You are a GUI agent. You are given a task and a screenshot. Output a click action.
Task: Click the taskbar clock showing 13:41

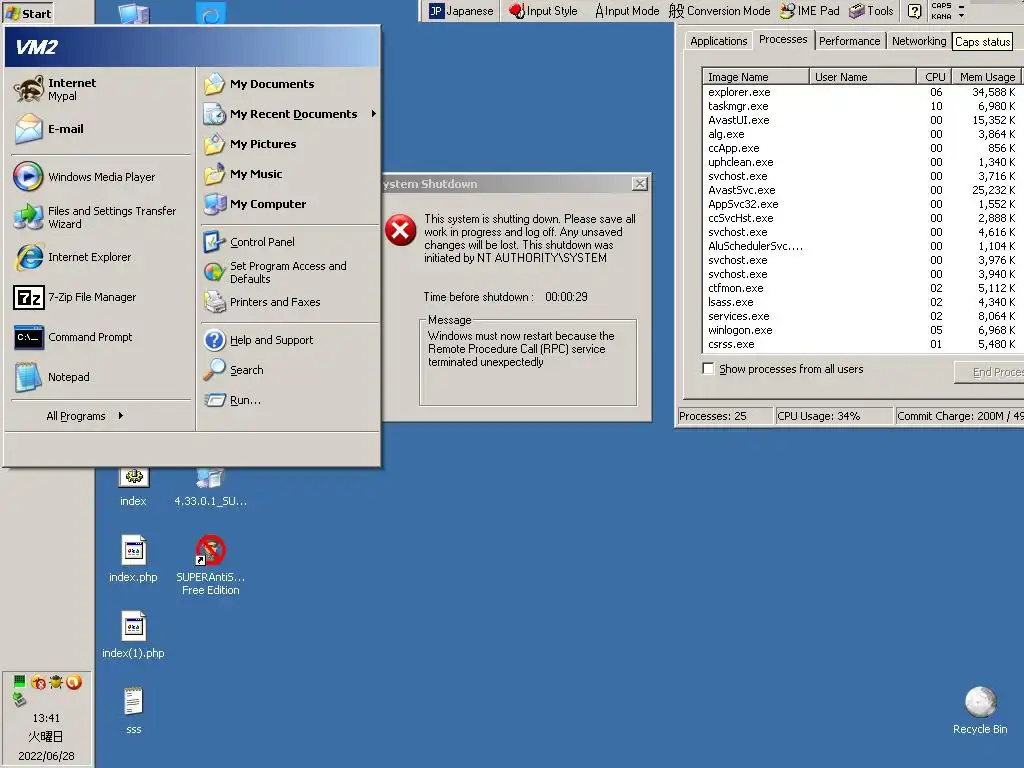[x=46, y=718]
